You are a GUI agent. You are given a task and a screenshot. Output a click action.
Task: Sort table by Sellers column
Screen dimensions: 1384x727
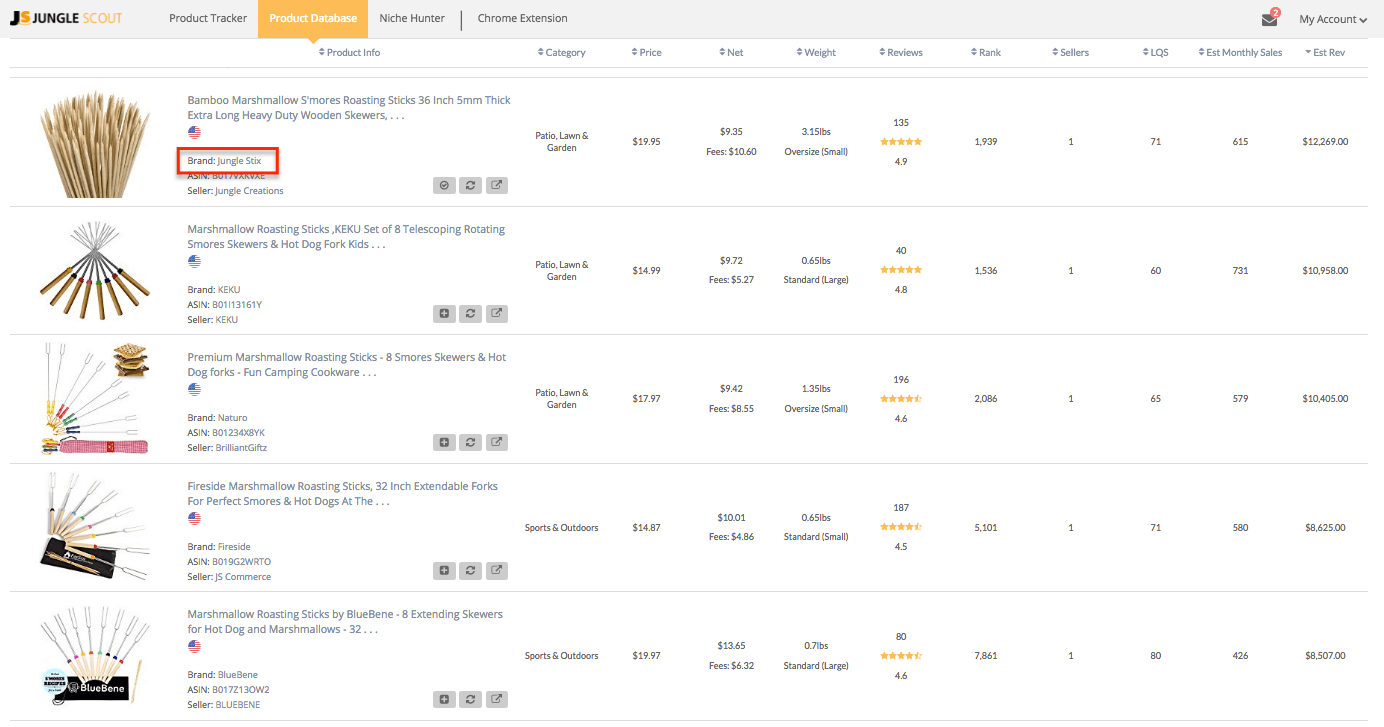(x=1071, y=52)
